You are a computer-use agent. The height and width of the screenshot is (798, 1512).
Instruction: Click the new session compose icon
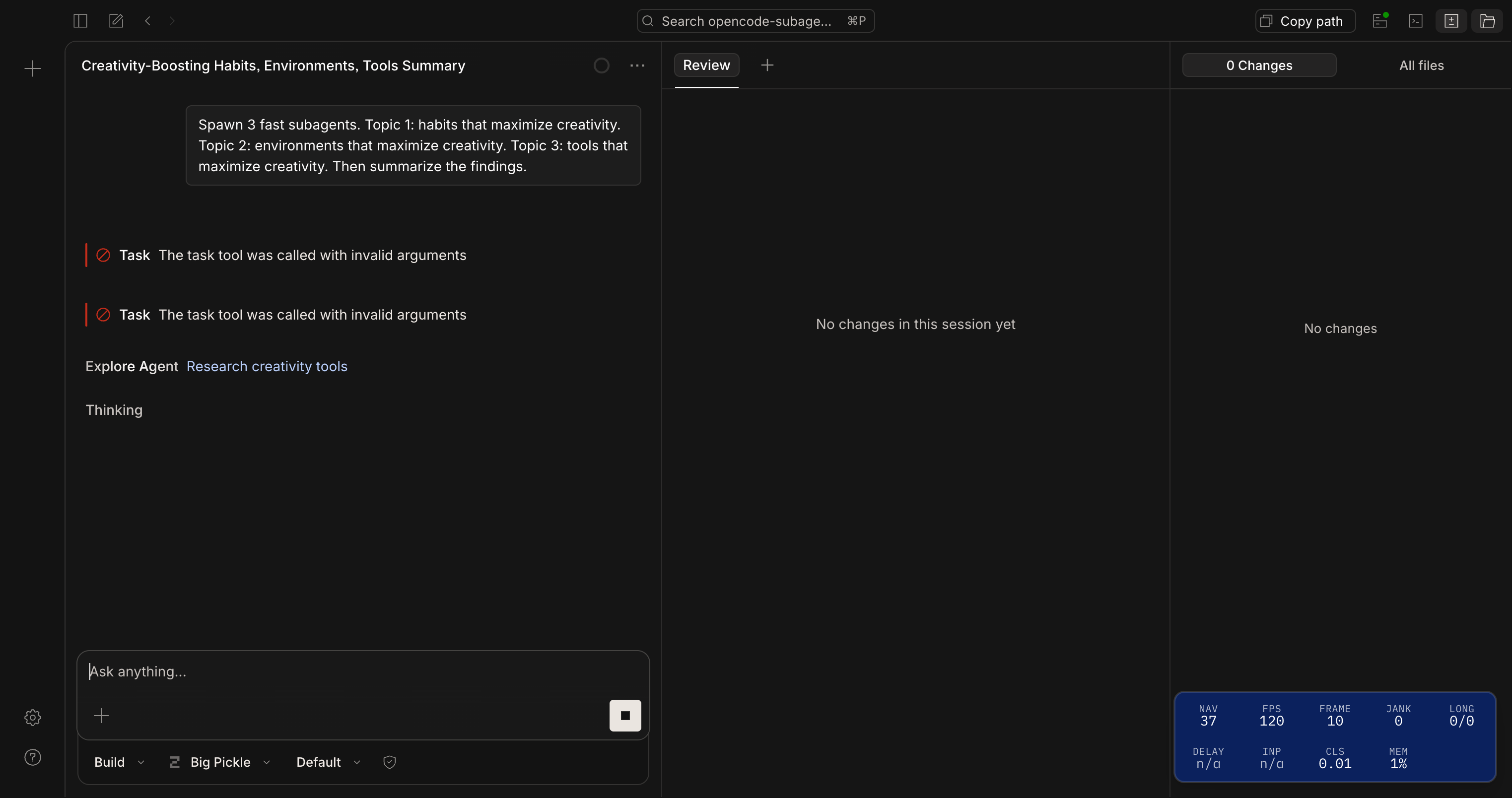point(116,21)
